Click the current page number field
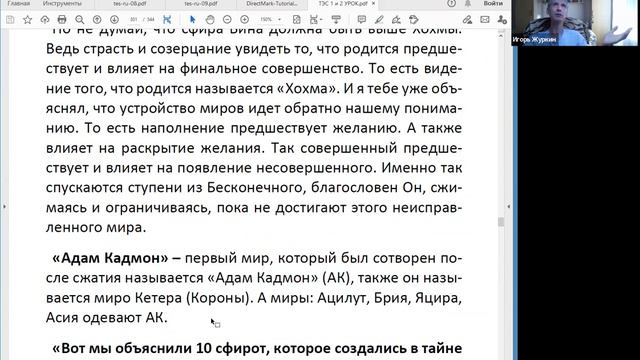Viewport: 640px width, 360px height. point(133,20)
